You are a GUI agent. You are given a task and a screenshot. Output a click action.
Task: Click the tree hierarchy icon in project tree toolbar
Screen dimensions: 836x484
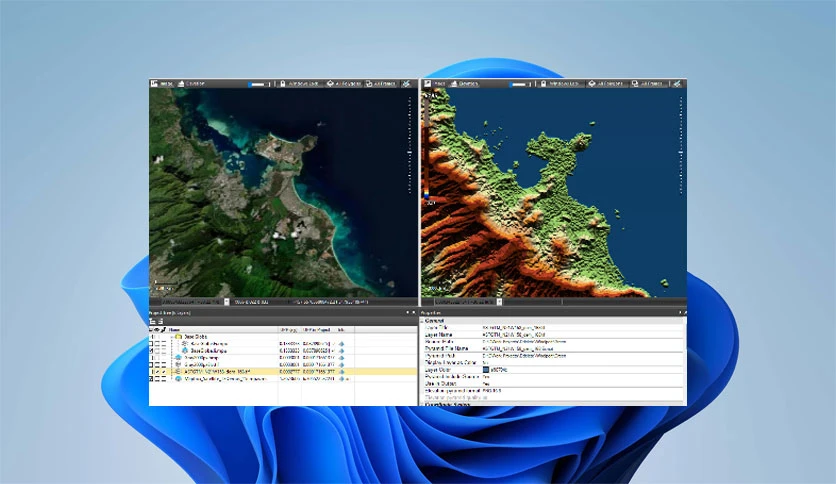pos(152,321)
